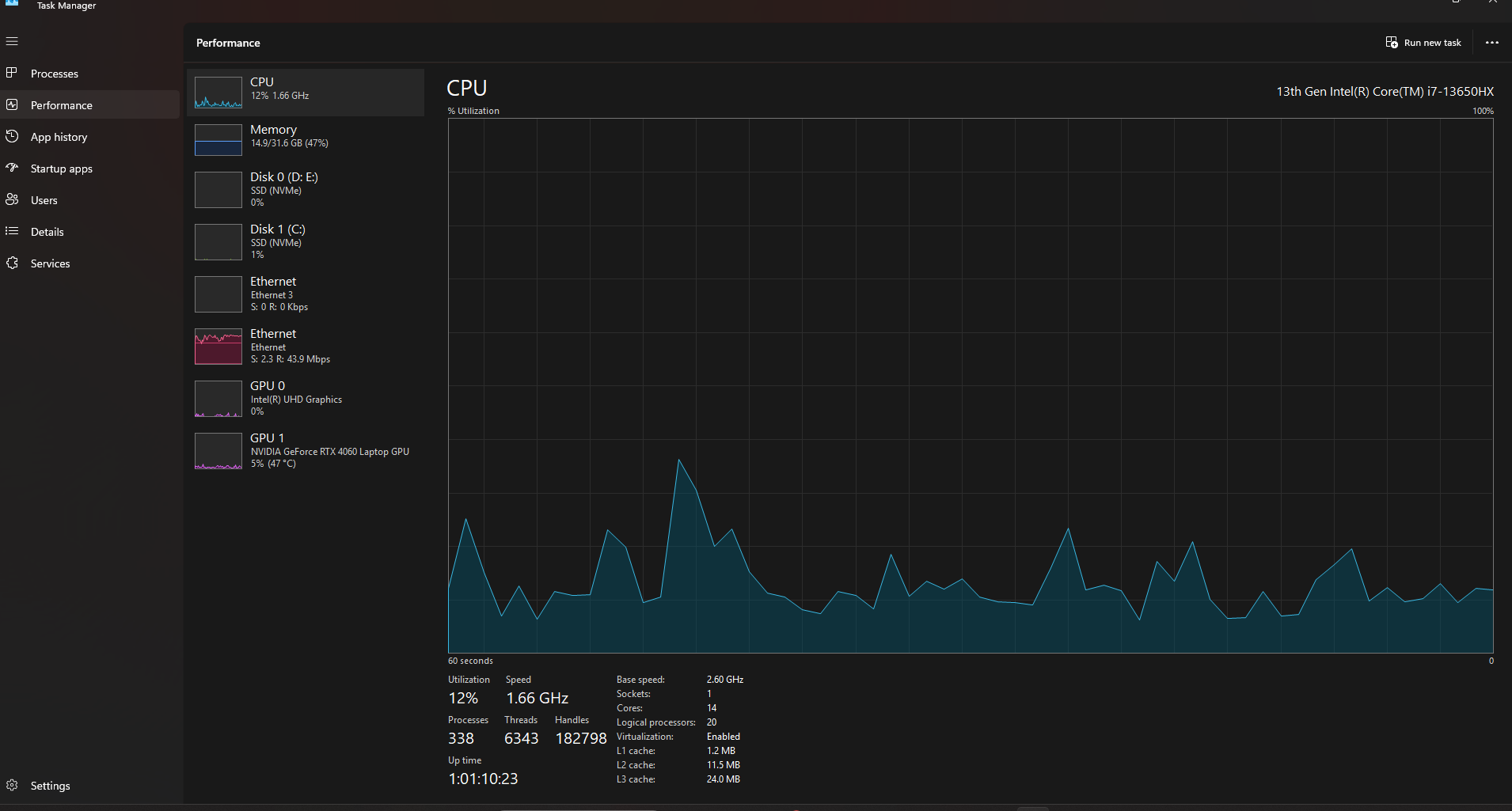Open Startup apps via its gauge icon
Image resolution: width=1512 pixels, height=811 pixels.
click(12, 168)
